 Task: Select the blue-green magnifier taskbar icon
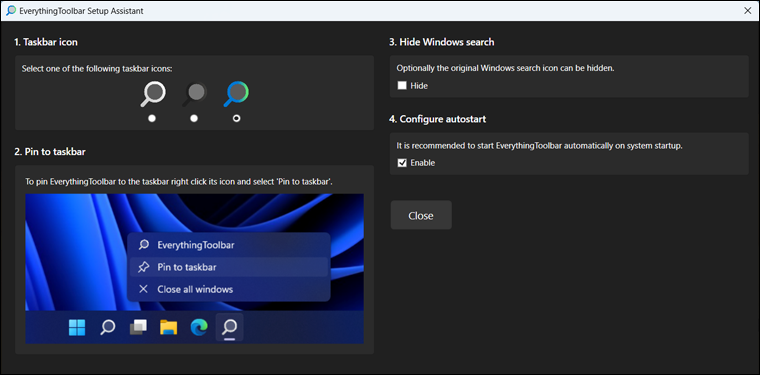point(236,94)
